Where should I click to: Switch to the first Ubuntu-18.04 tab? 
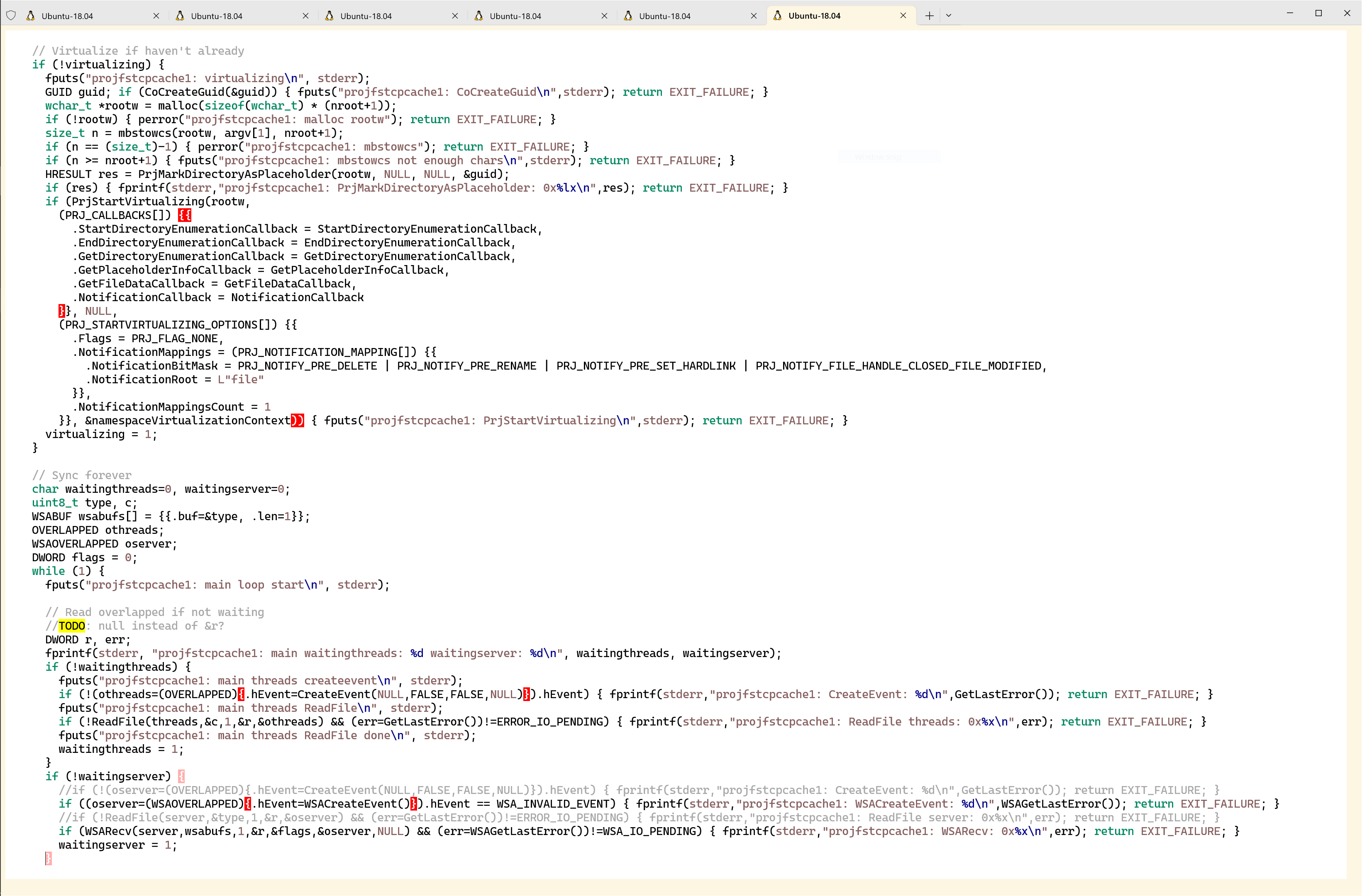pos(67,16)
